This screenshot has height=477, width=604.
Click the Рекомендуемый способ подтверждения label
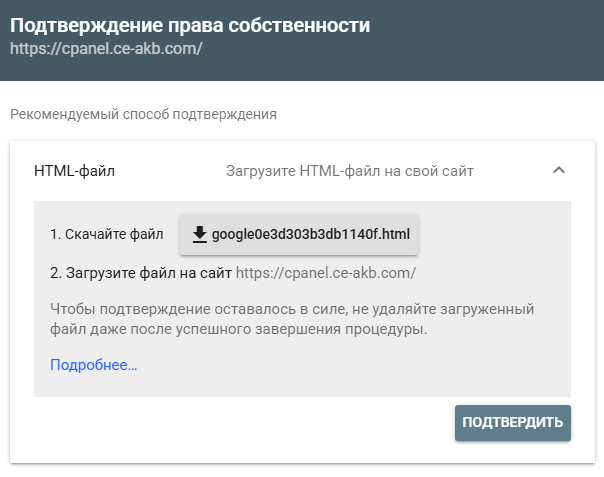[143, 114]
